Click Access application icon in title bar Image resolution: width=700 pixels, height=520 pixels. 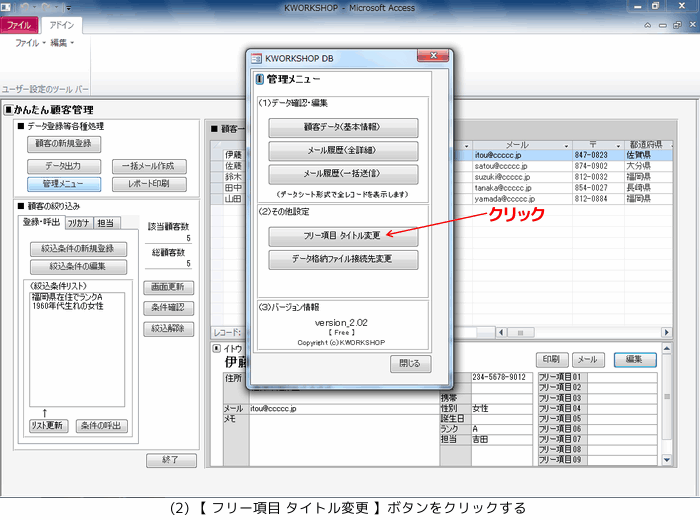[5, 8]
